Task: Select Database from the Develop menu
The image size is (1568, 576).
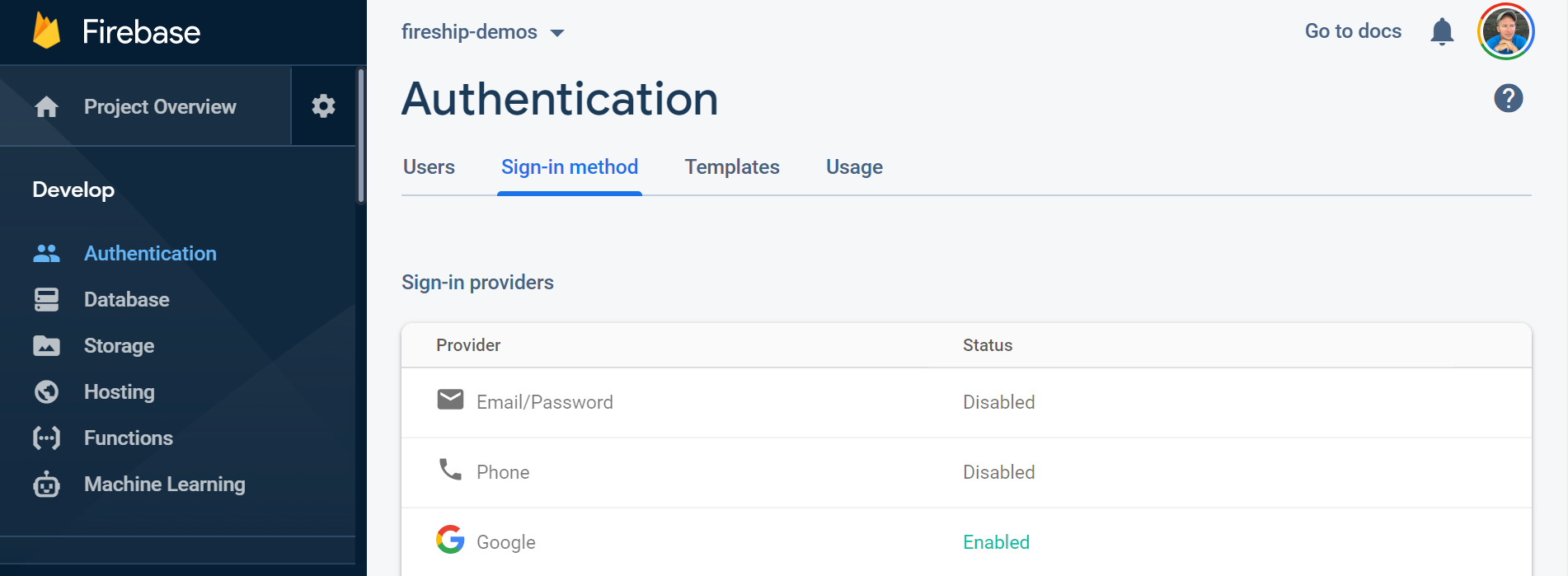Action: point(126,299)
